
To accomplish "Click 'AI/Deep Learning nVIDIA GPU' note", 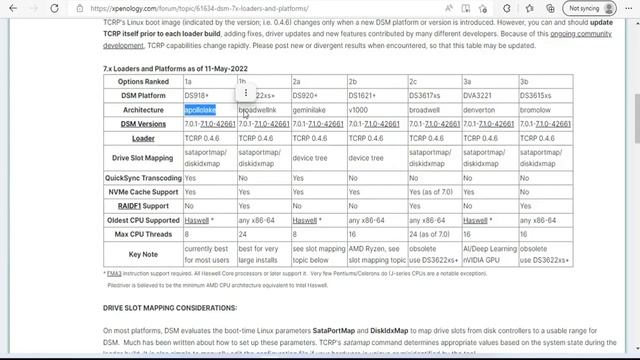I will 490,254.
